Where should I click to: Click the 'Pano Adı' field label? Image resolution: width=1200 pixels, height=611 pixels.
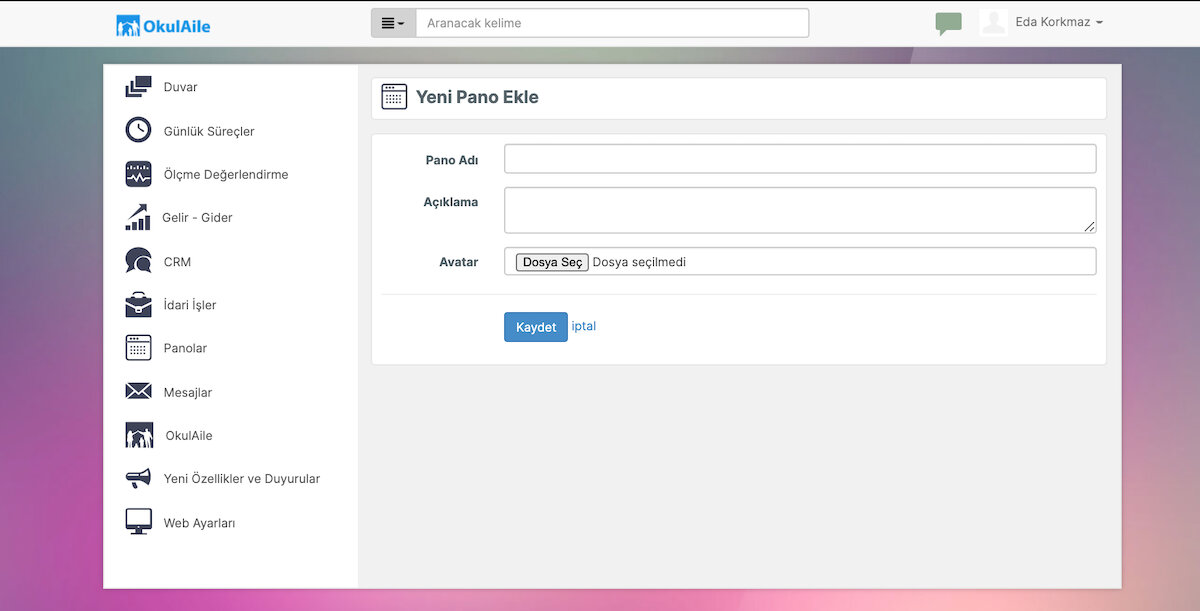click(x=452, y=160)
